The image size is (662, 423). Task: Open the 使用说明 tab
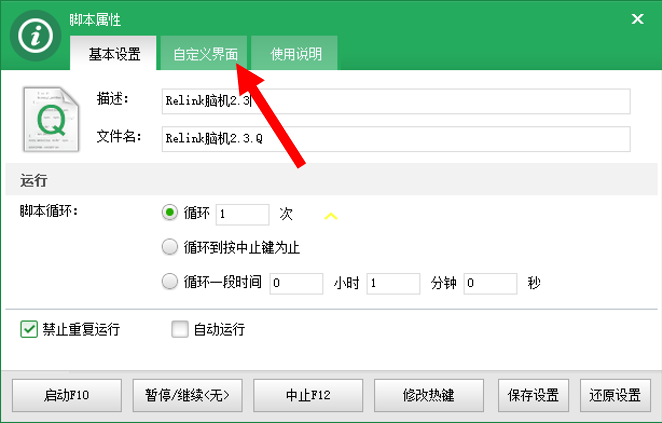click(x=296, y=54)
